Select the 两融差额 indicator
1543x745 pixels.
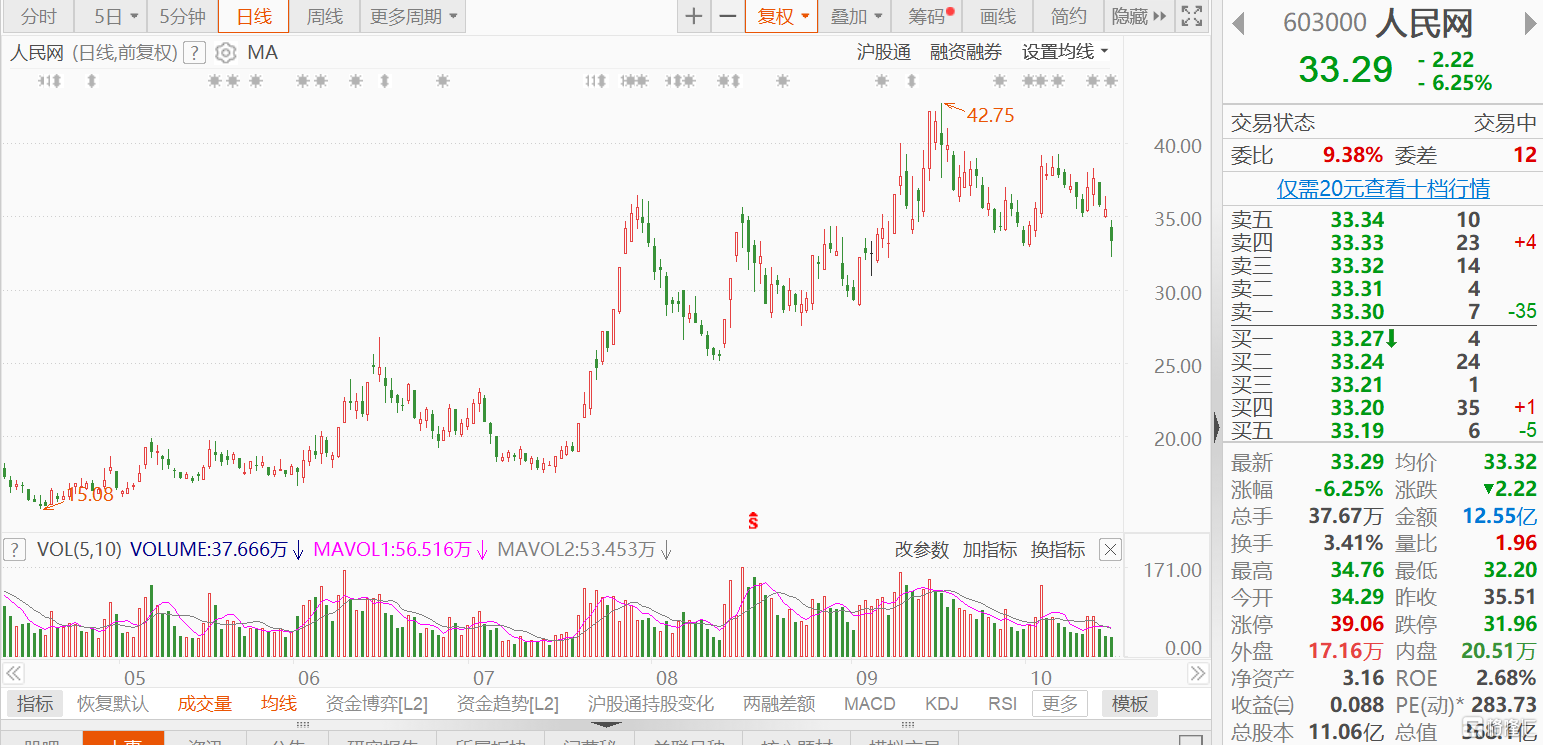[x=779, y=704]
